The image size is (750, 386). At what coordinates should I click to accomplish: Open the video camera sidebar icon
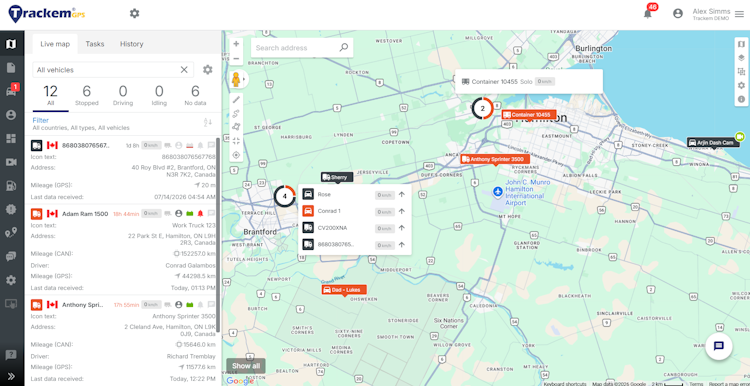point(11,162)
